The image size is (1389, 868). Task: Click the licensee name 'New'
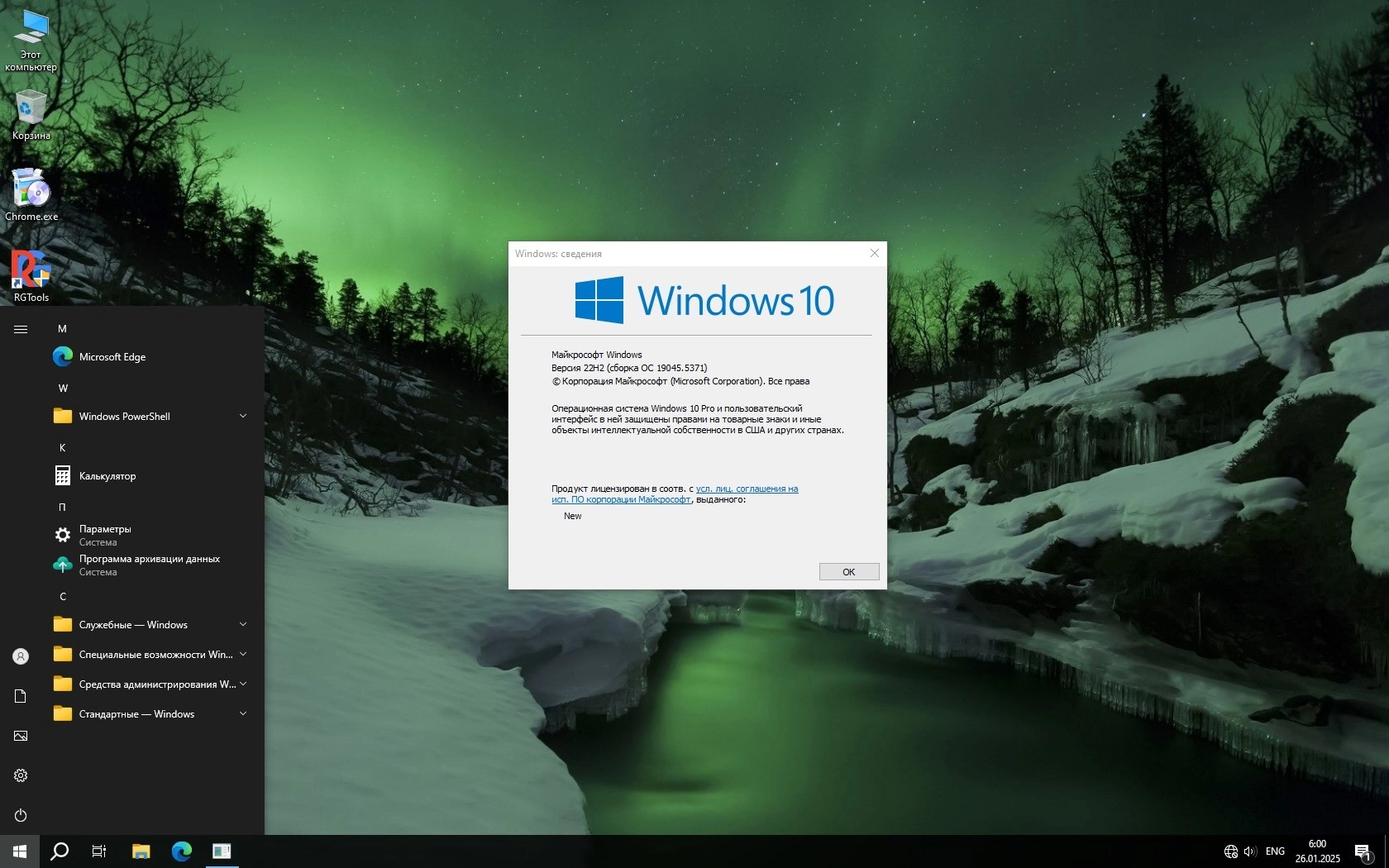coord(573,516)
